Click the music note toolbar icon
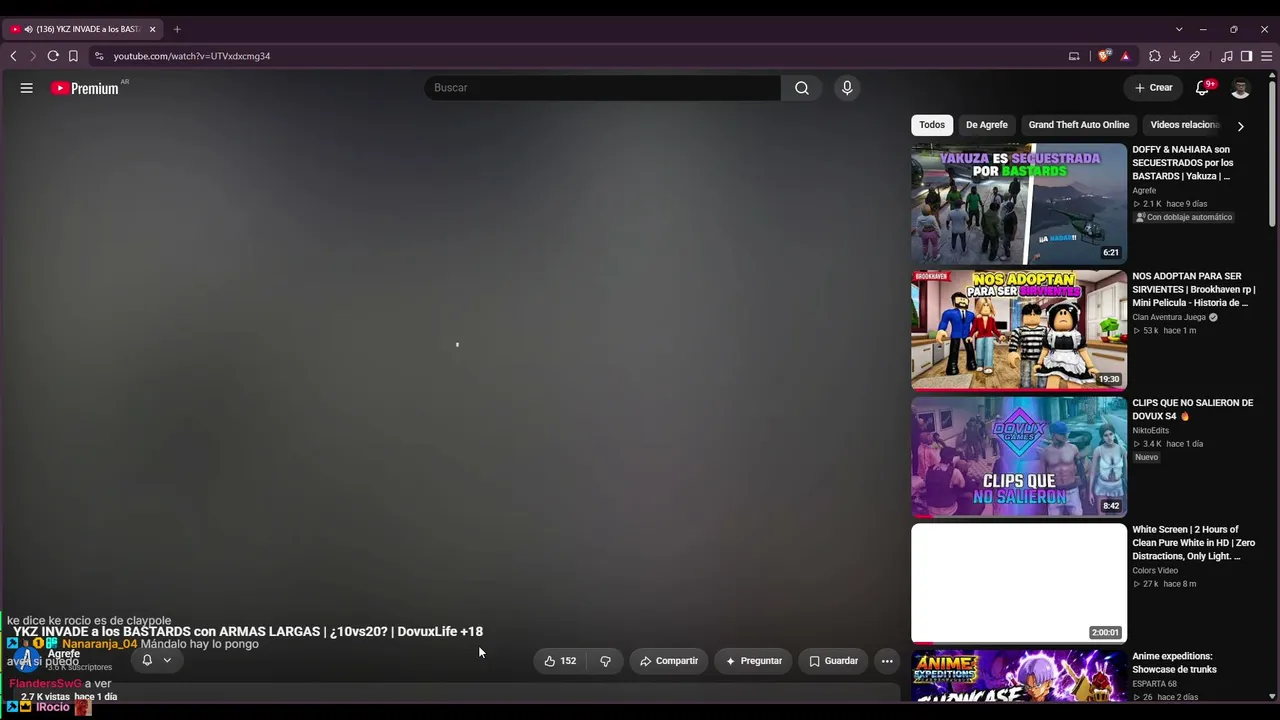 pyautogui.click(x=1227, y=56)
